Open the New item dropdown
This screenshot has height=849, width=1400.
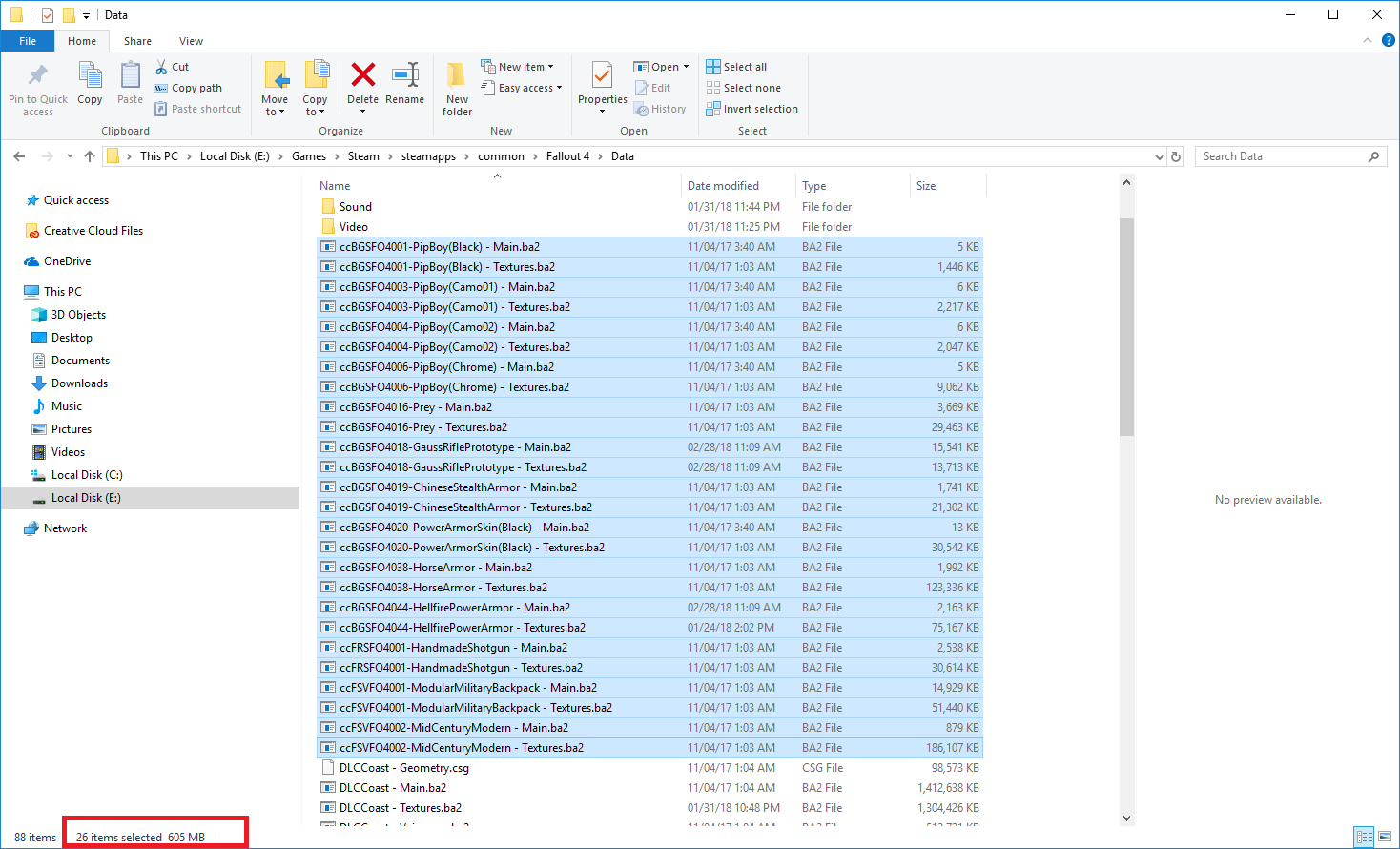(x=517, y=67)
